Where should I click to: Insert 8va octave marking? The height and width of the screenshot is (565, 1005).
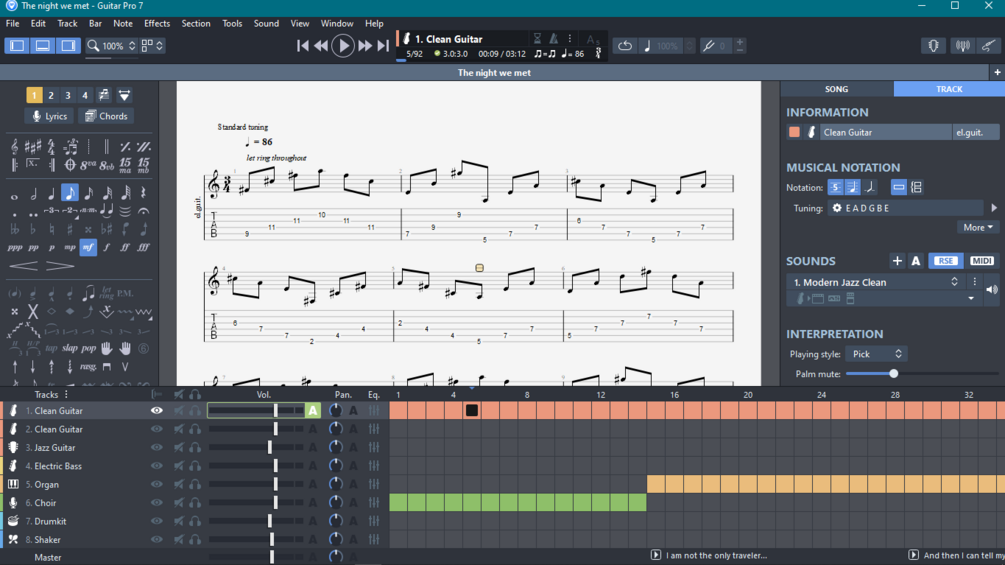click(88, 165)
